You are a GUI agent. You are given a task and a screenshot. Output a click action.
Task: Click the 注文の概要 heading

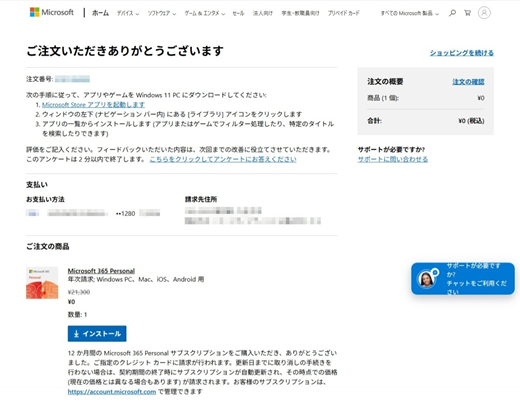point(385,82)
